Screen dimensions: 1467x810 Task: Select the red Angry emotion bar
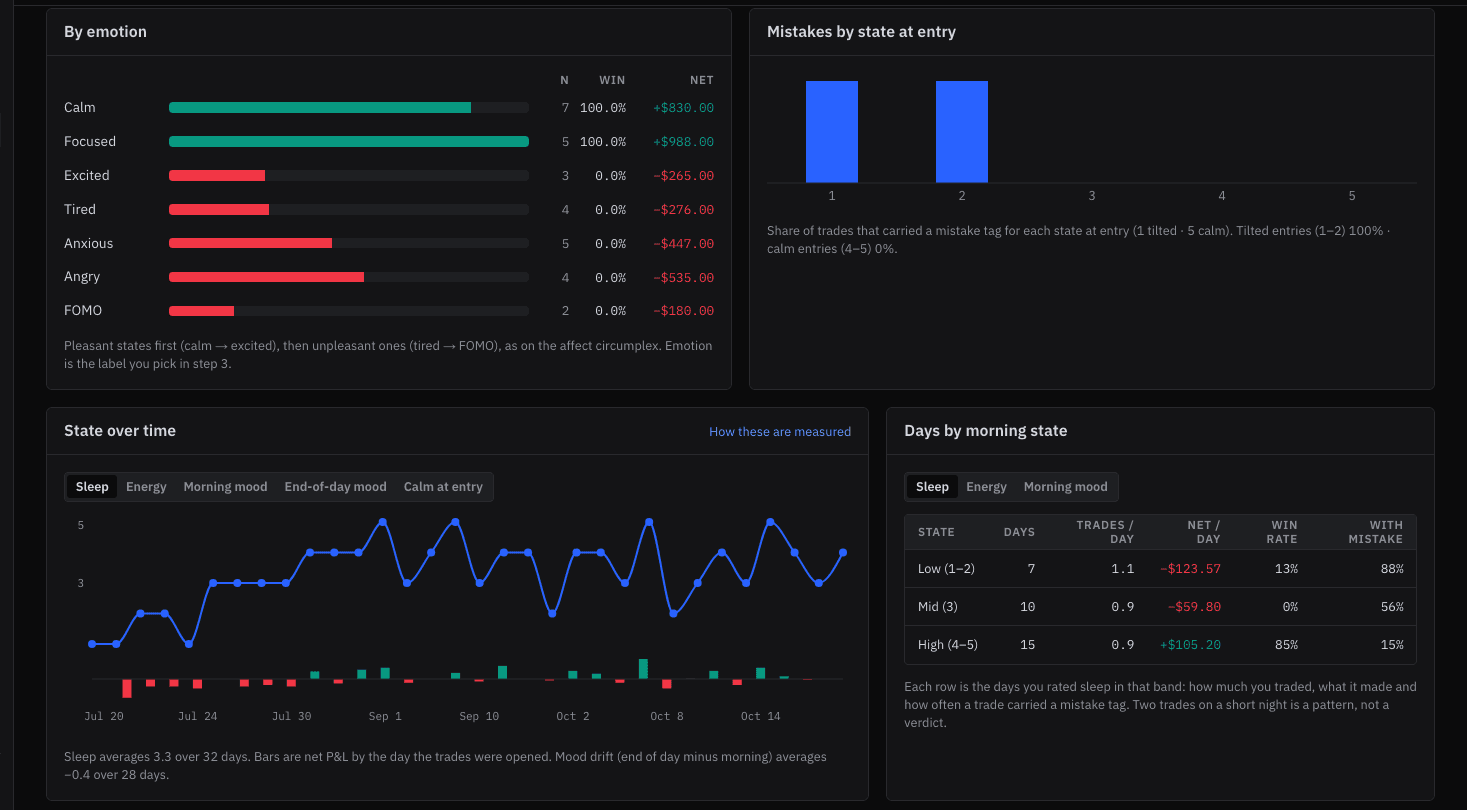tap(266, 277)
